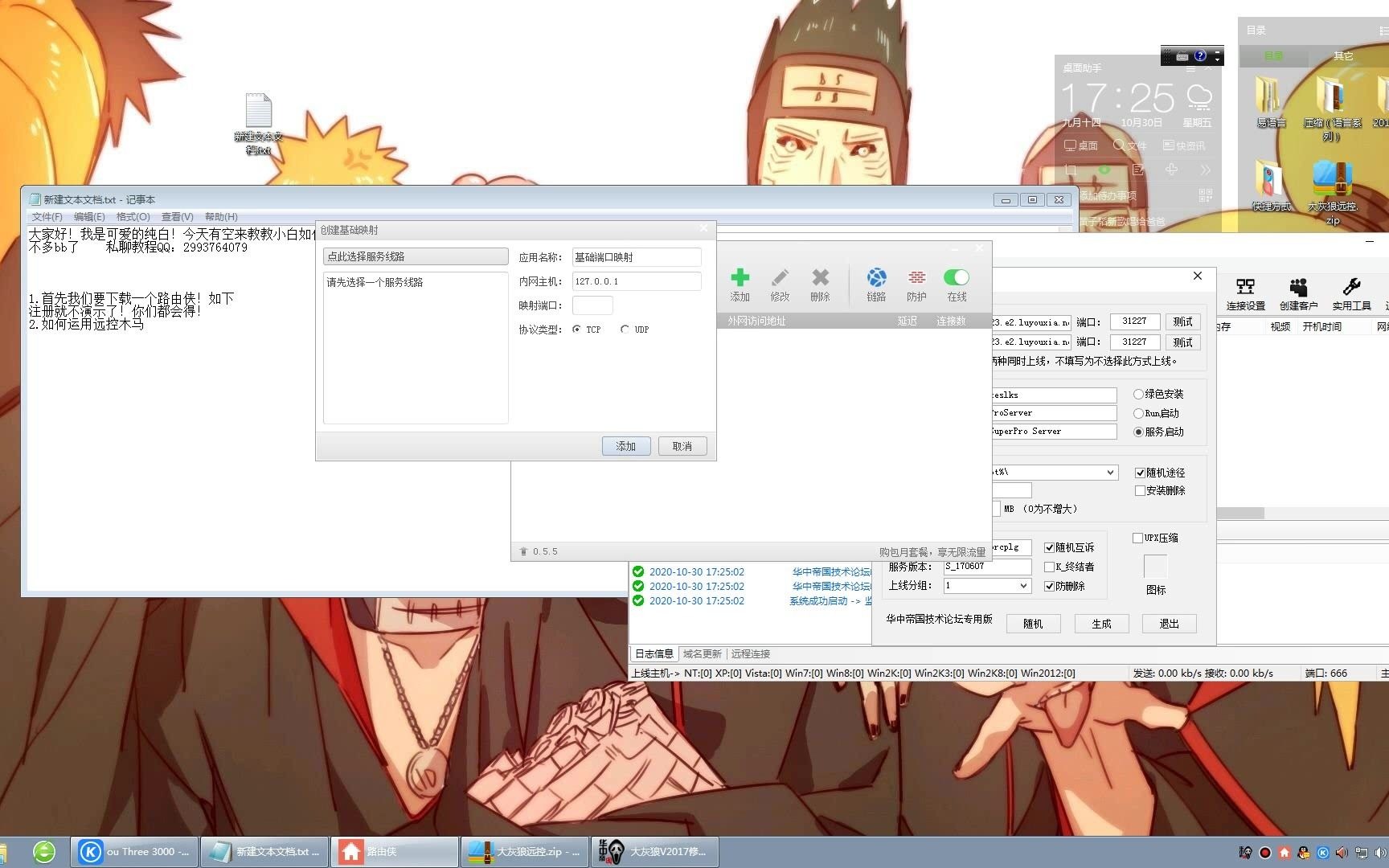Switch to the 其它 tab in the folder panel

(1343, 56)
